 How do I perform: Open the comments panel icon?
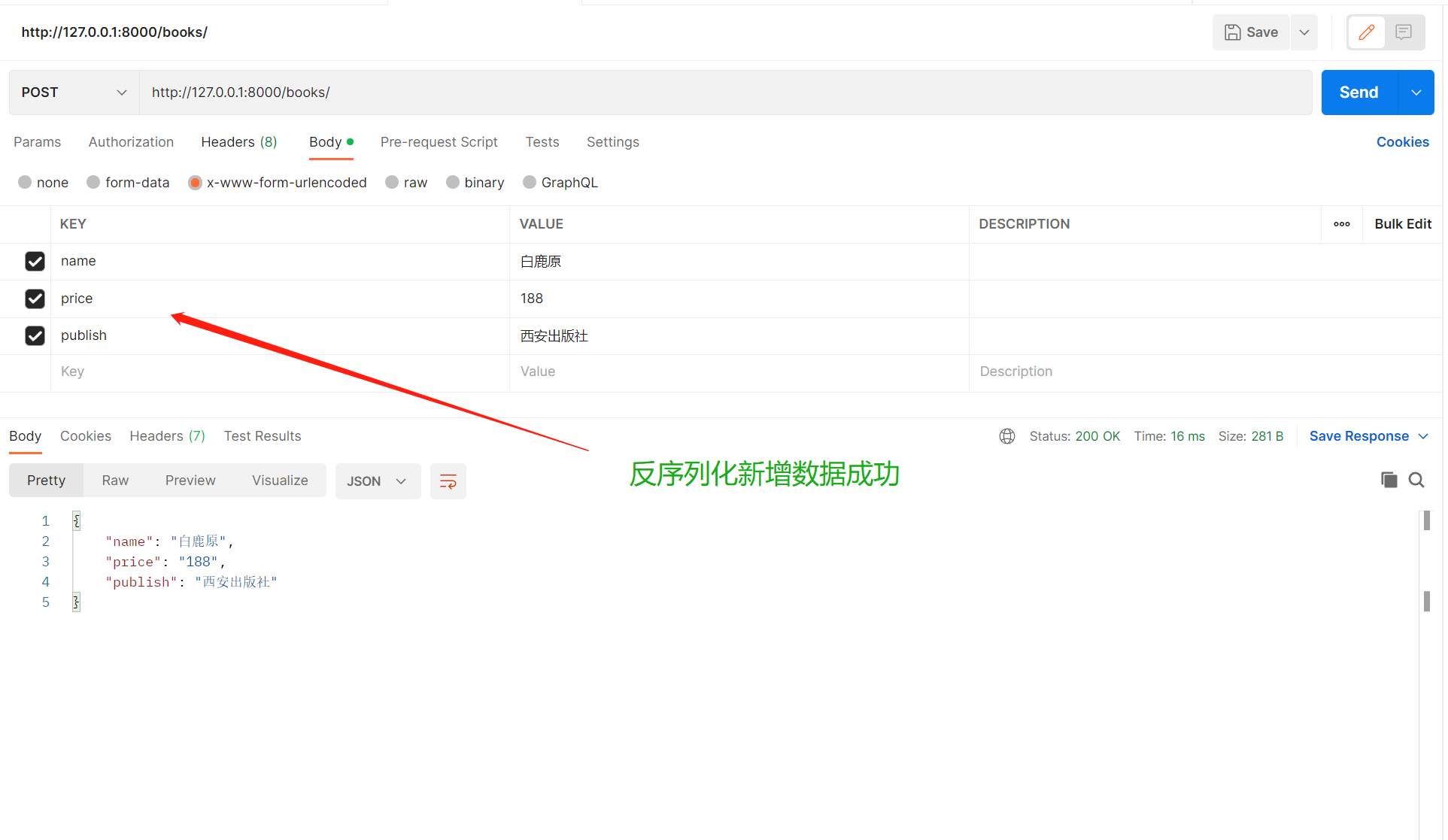pos(1403,32)
